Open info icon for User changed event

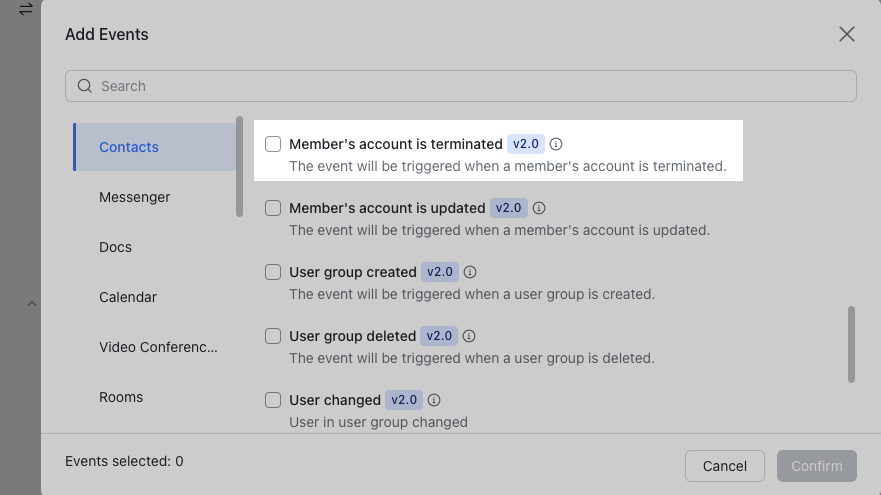point(434,401)
